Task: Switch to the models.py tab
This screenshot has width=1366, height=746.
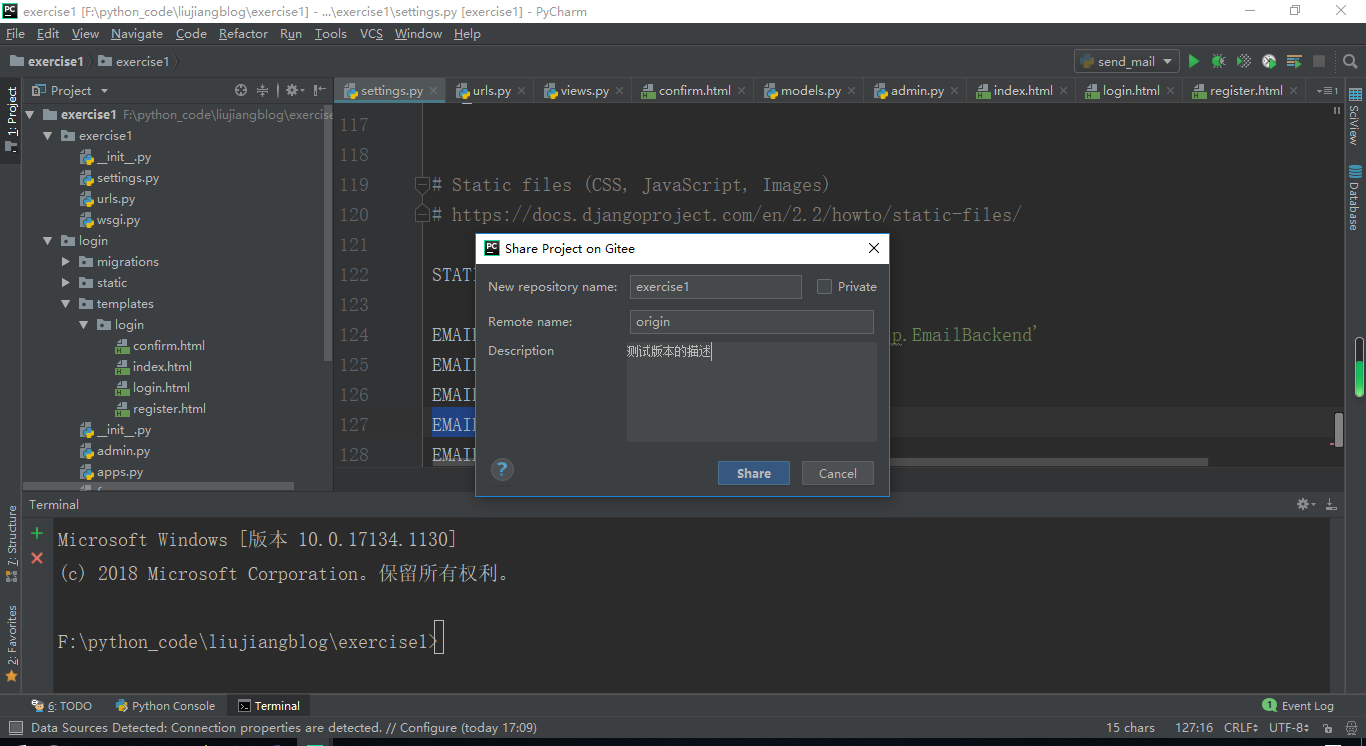Action: click(x=810, y=91)
